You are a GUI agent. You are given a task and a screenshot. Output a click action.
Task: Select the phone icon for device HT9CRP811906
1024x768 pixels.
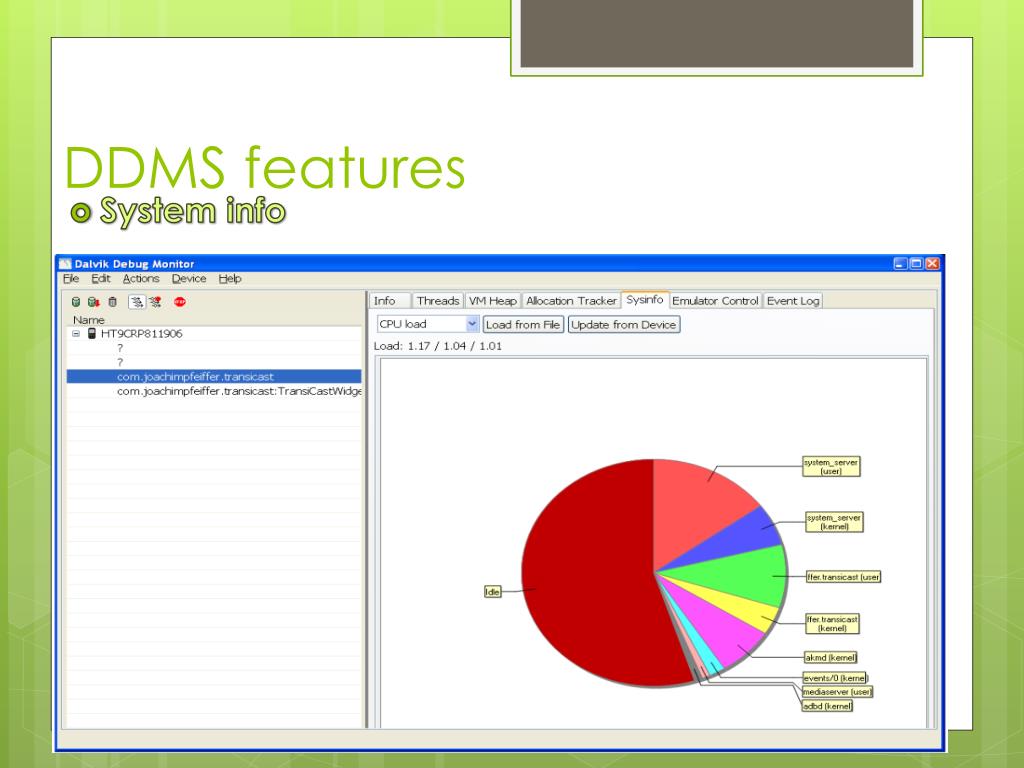[92, 333]
